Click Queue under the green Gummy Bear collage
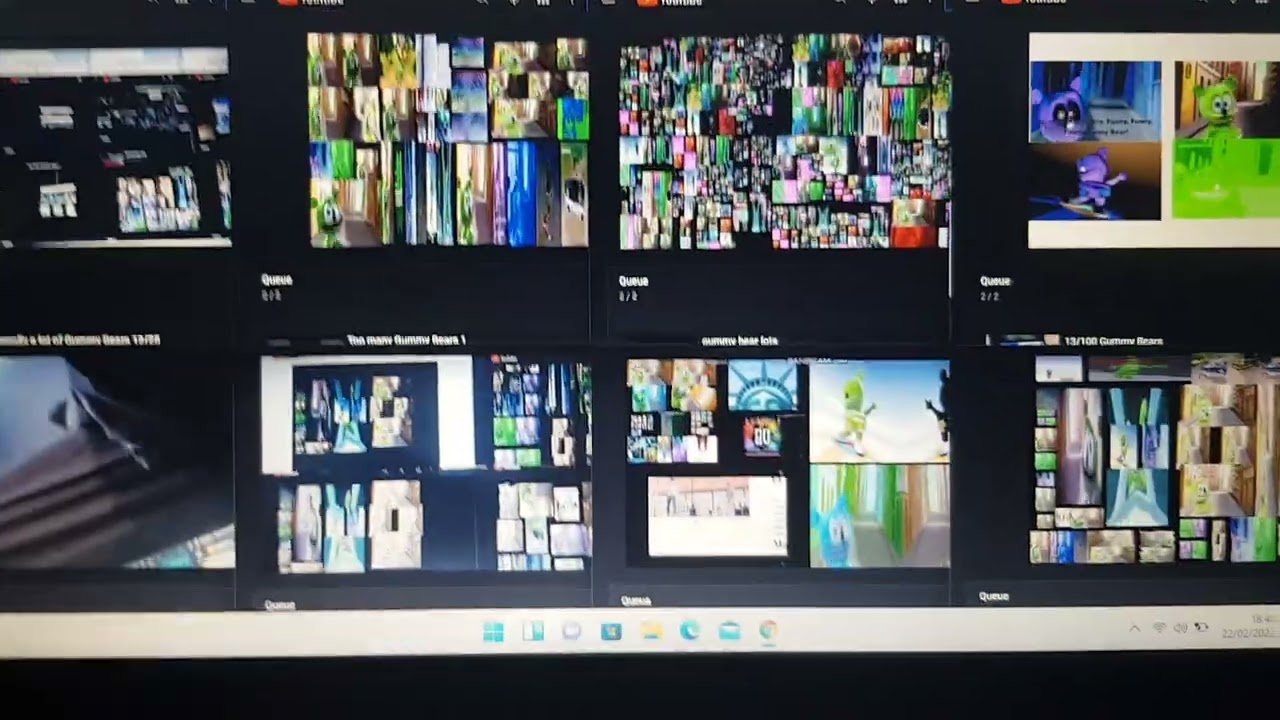Screen dimensions: 1280x720 pyautogui.click(x=276, y=280)
